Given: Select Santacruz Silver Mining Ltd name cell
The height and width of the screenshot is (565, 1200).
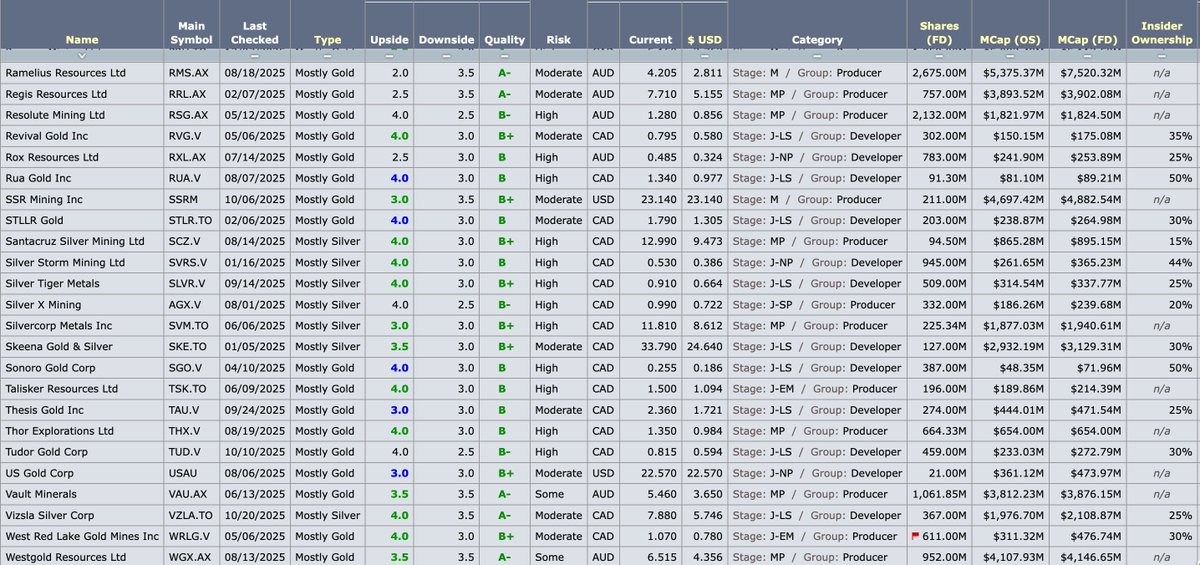Looking at the screenshot, I should click(75, 242).
